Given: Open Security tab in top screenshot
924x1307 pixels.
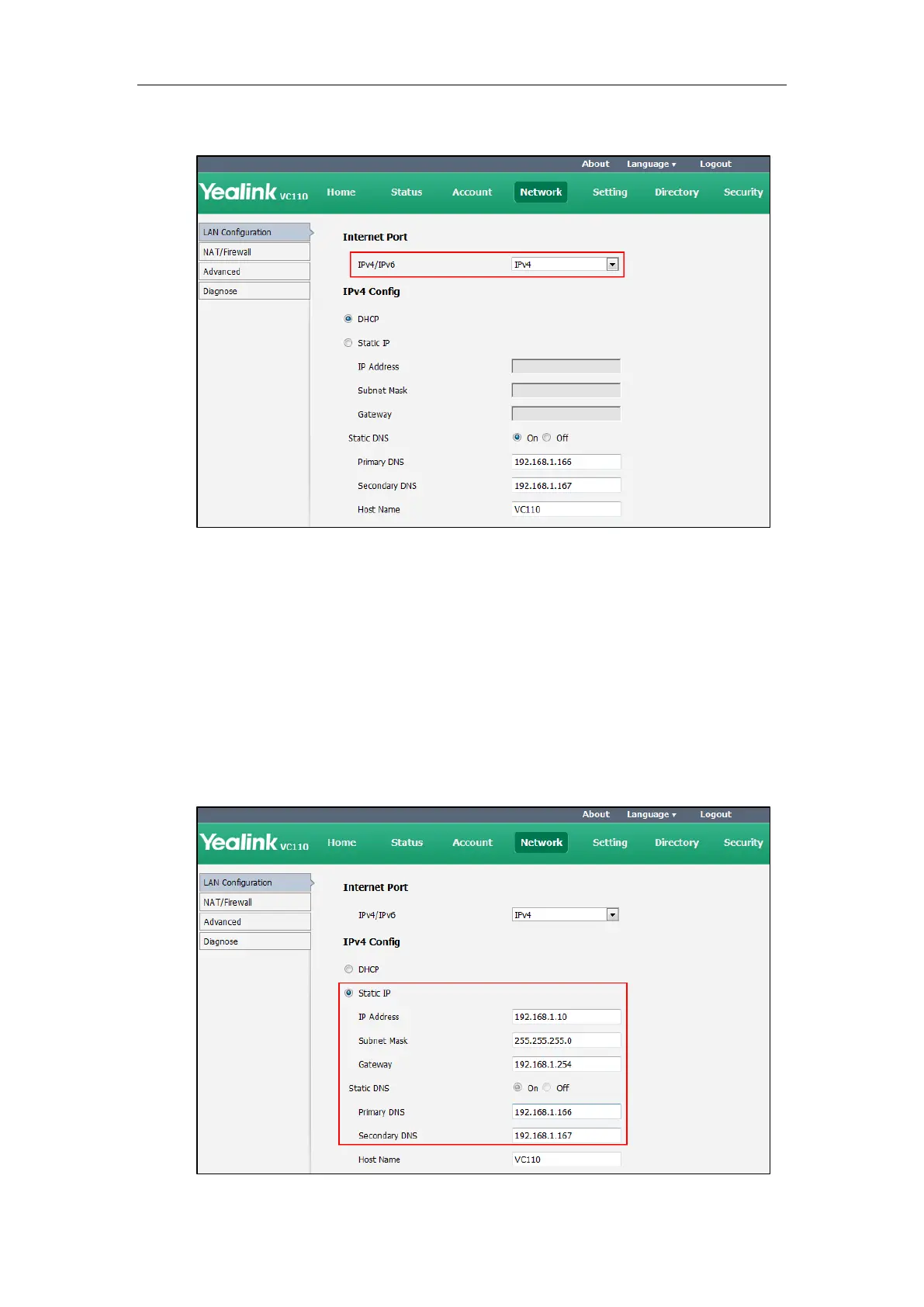Looking at the screenshot, I should tap(743, 192).
